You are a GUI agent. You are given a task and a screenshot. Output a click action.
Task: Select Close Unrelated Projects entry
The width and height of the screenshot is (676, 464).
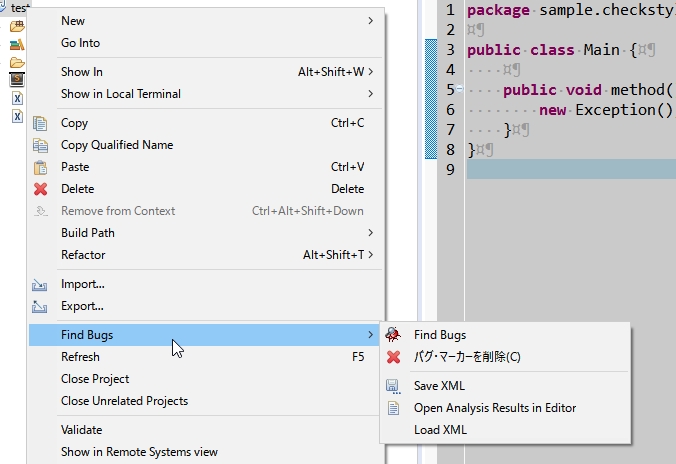[124, 401]
